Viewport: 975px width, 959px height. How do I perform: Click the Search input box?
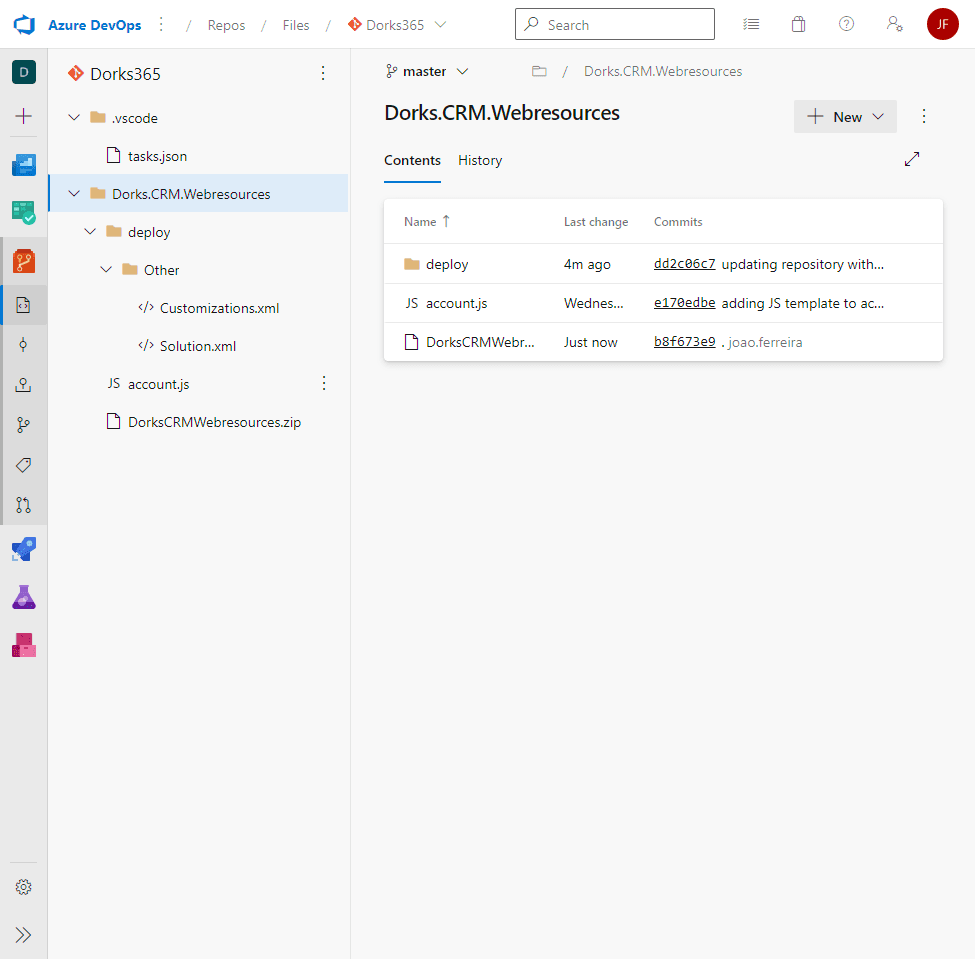tap(615, 24)
